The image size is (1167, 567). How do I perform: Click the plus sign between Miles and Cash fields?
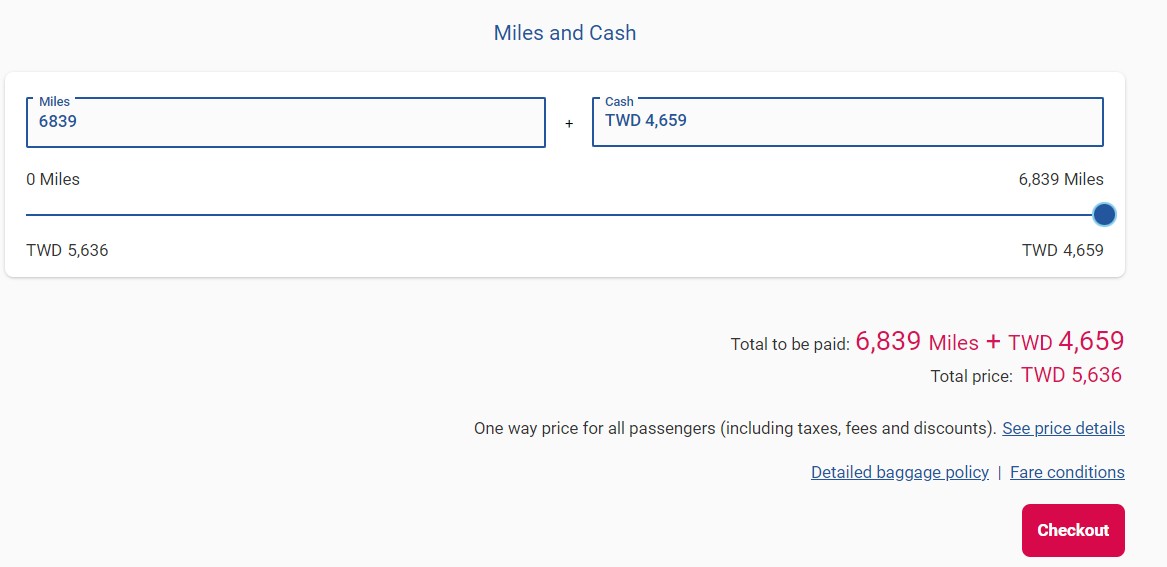tap(569, 124)
